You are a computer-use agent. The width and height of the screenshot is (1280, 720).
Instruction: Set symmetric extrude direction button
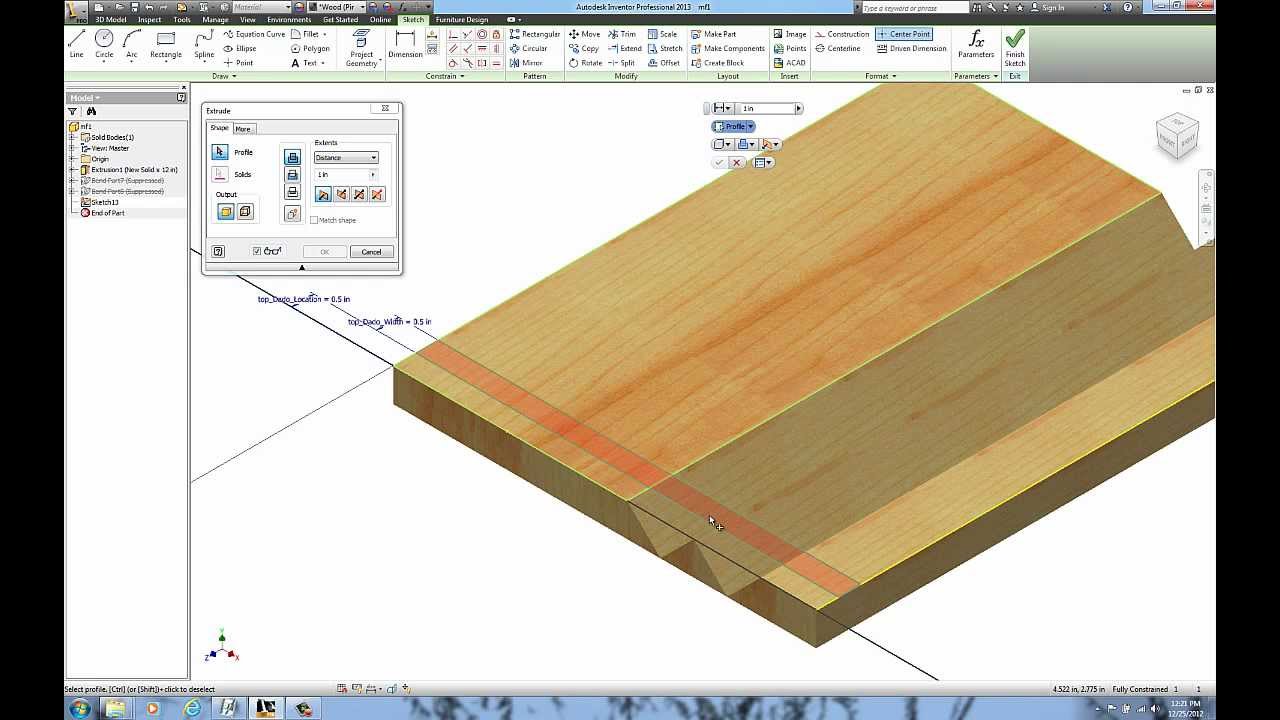359,194
